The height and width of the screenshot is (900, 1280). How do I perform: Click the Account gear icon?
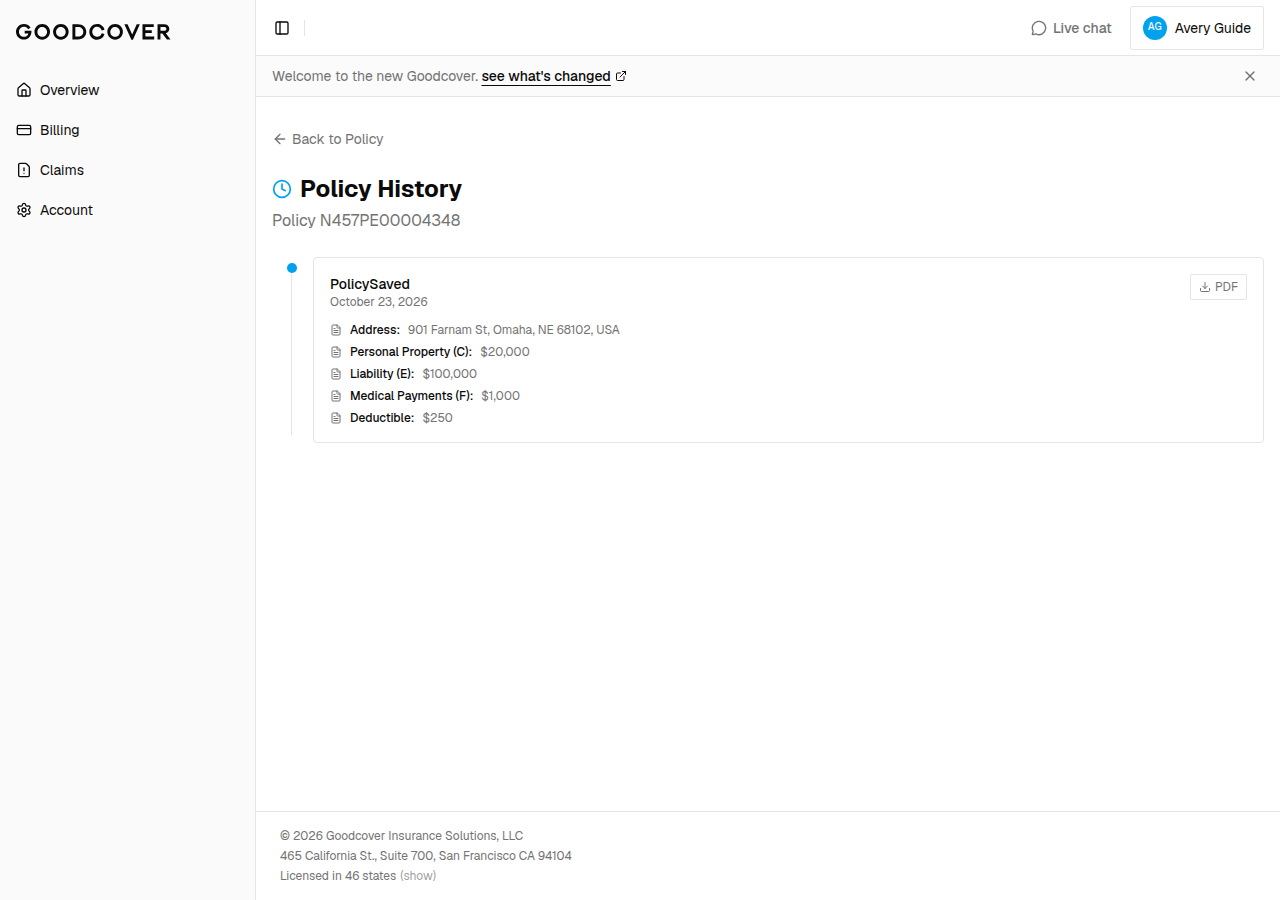coord(24,210)
